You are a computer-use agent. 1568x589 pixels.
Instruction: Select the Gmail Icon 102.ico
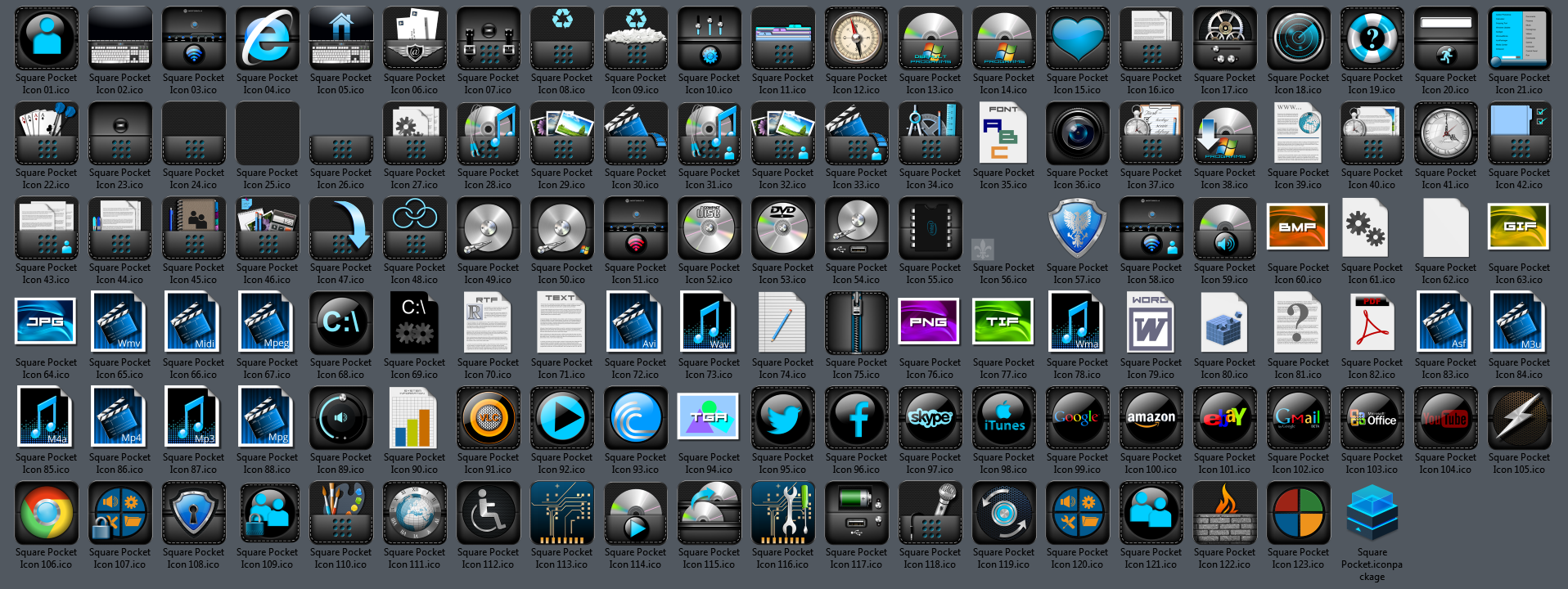[x=1299, y=418]
